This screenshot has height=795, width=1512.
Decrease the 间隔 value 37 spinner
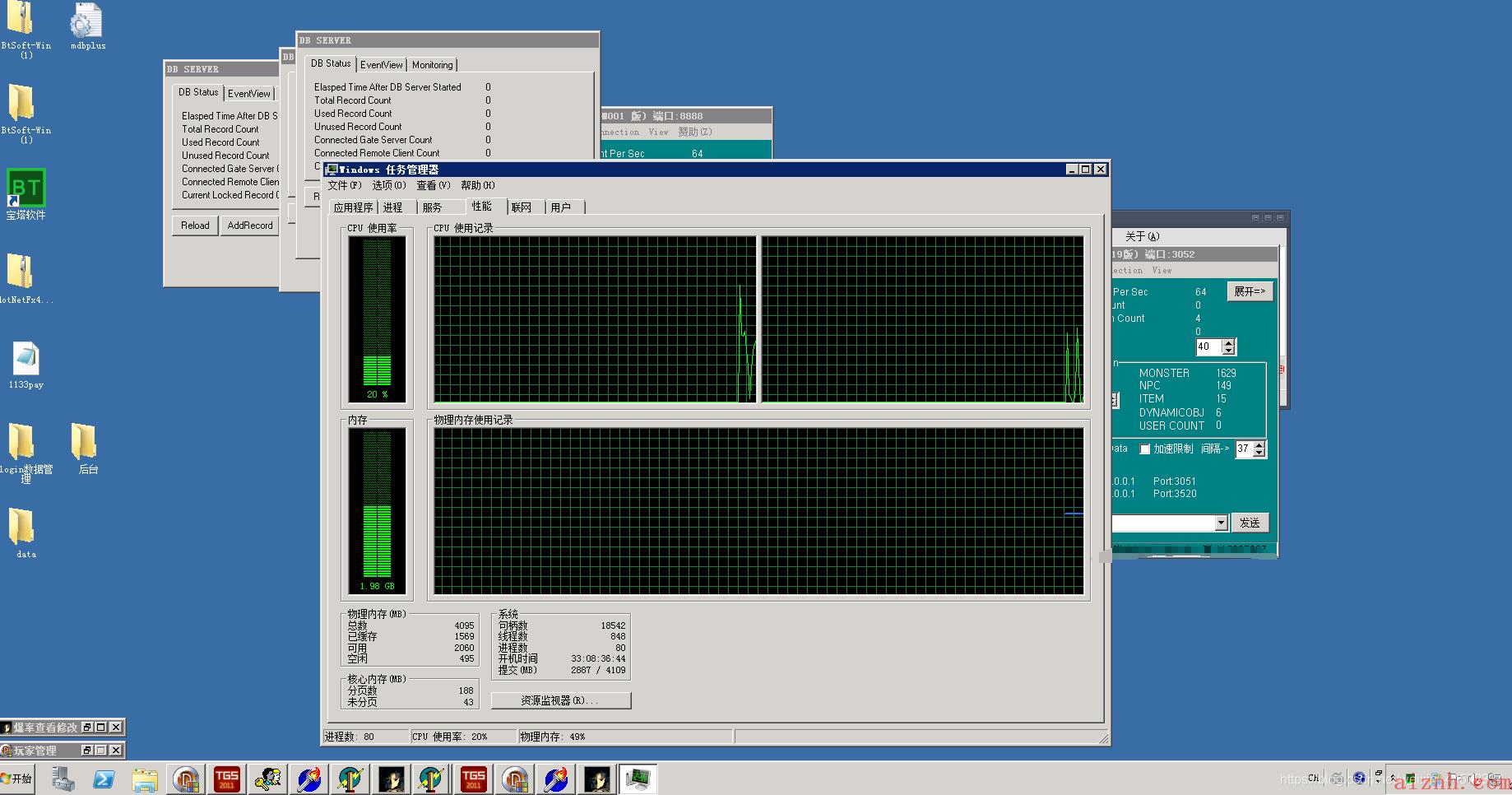1259,453
